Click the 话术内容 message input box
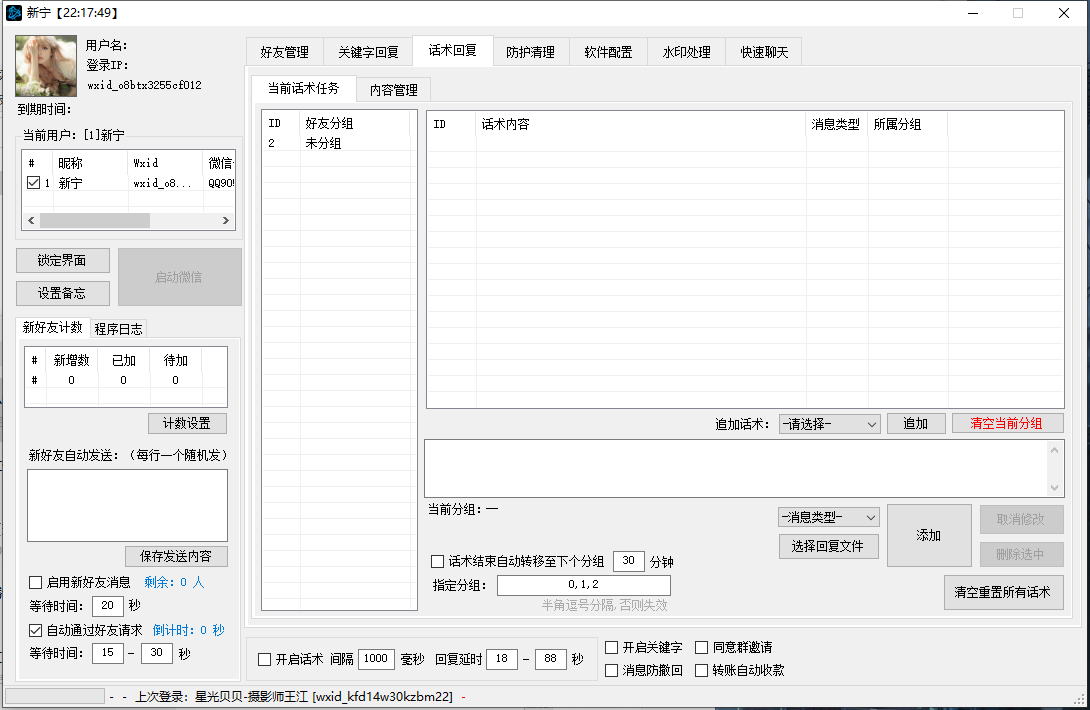Screen dimensions: 1090x710 [x=744, y=469]
